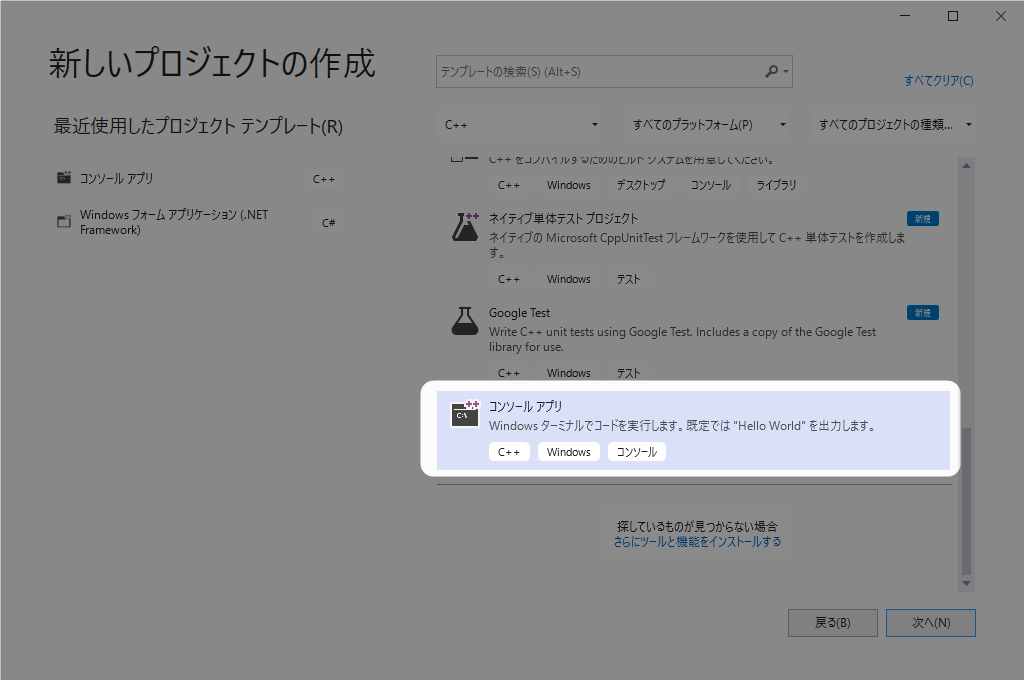Screen dimensions: 1024x680
Task: Click the デスクトップ tag in the top template row
Action: (641, 185)
